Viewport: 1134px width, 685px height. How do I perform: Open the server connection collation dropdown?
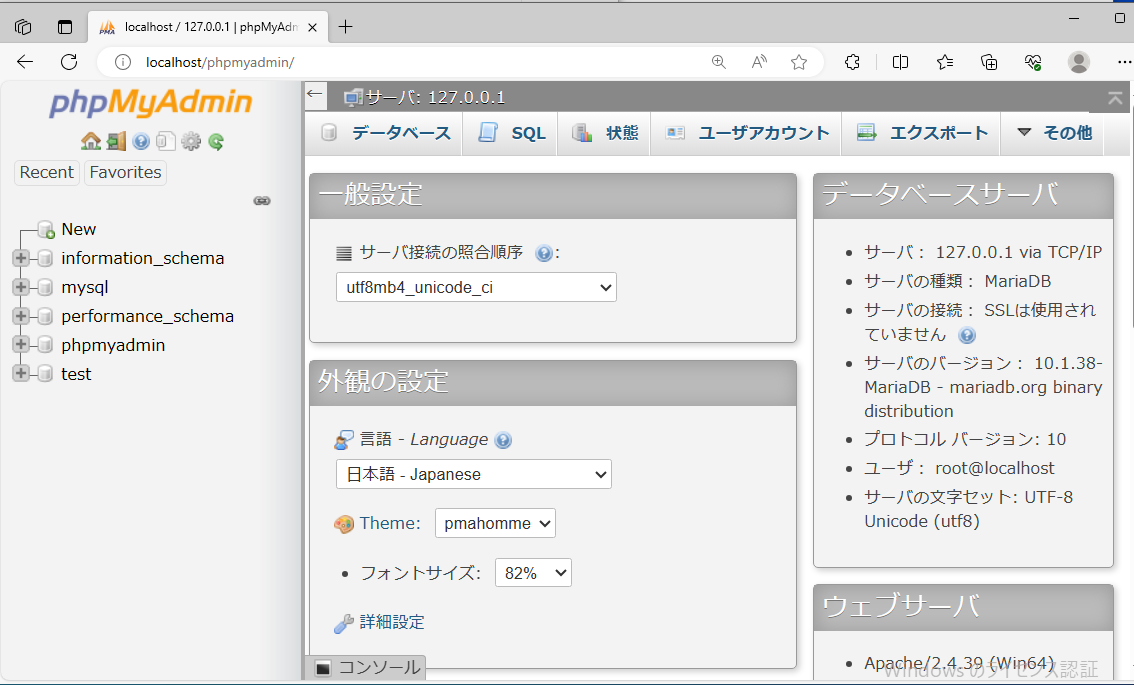tap(476, 288)
